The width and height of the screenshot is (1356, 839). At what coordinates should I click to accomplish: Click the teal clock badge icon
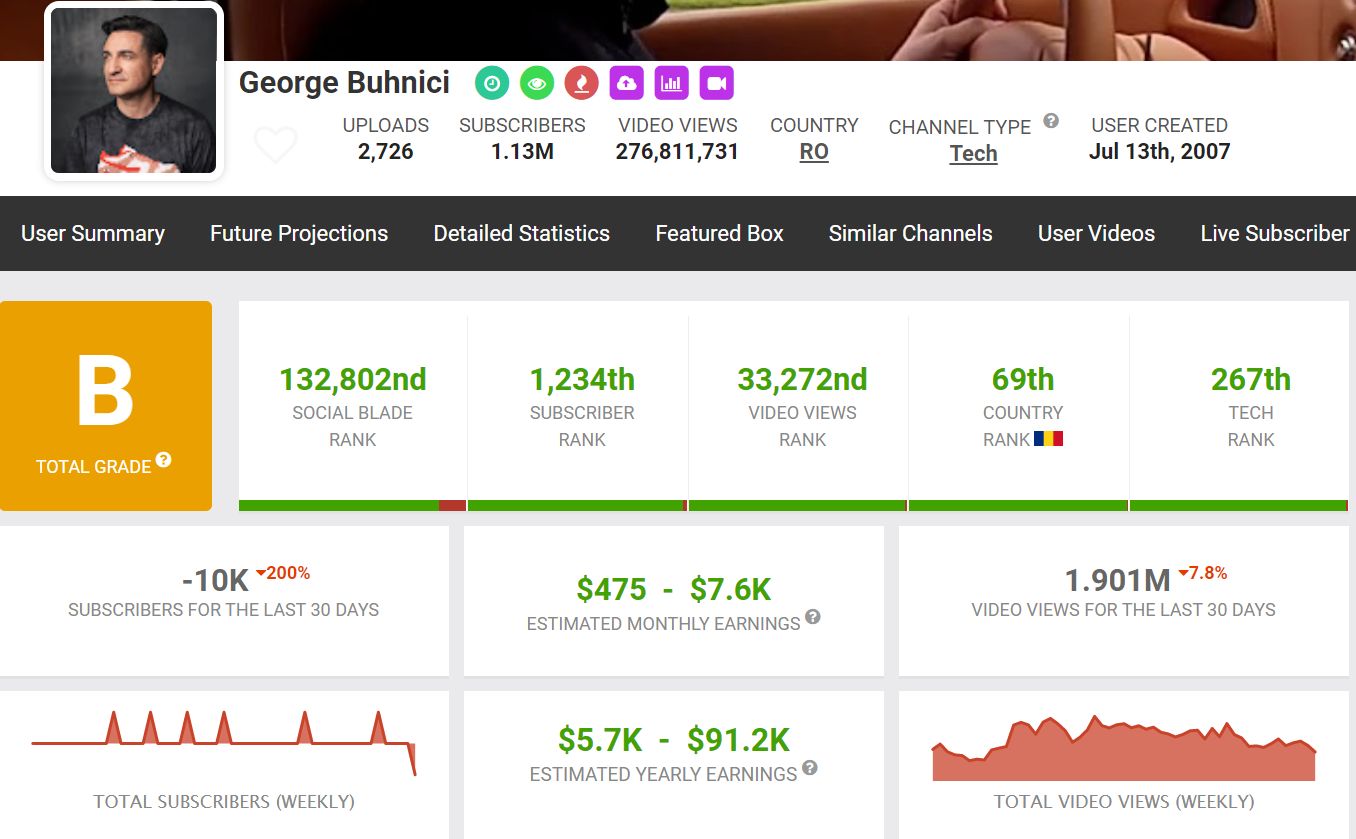pyautogui.click(x=491, y=84)
